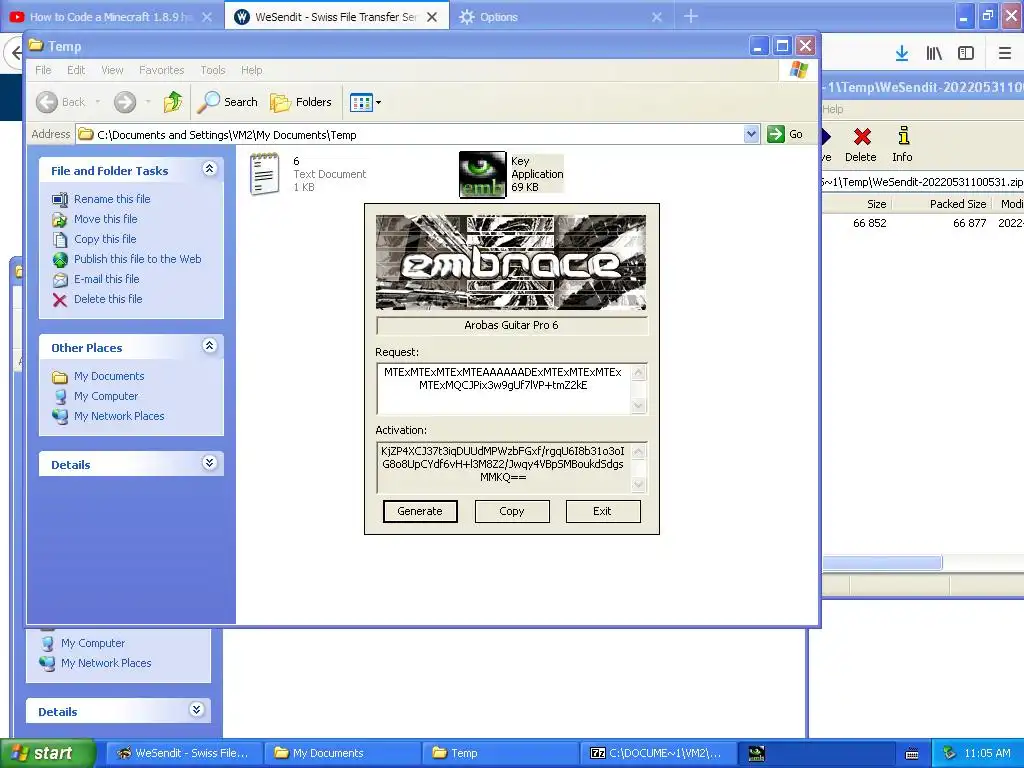Click the Generate button

click(x=420, y=511)
